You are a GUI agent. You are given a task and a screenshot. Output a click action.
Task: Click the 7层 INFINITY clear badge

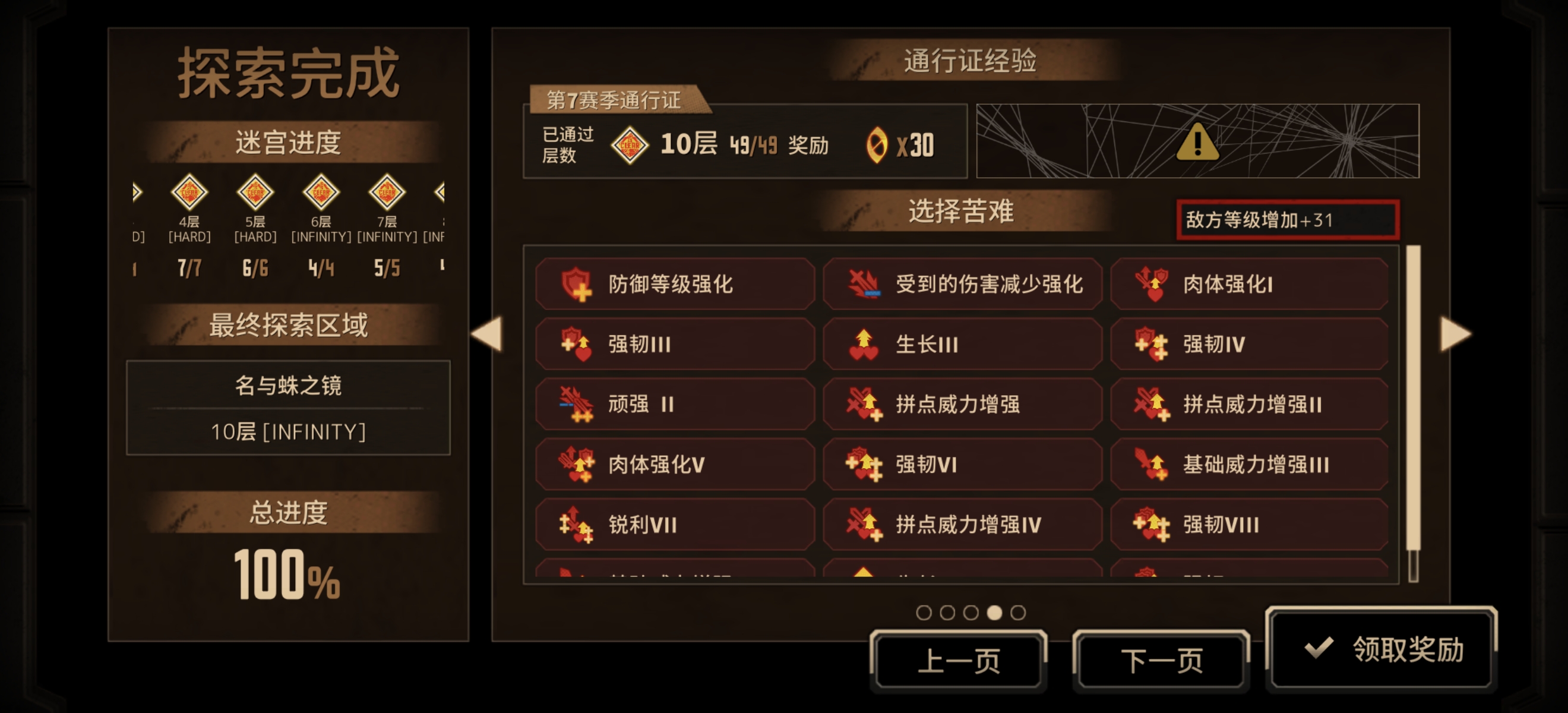point(387,193)
